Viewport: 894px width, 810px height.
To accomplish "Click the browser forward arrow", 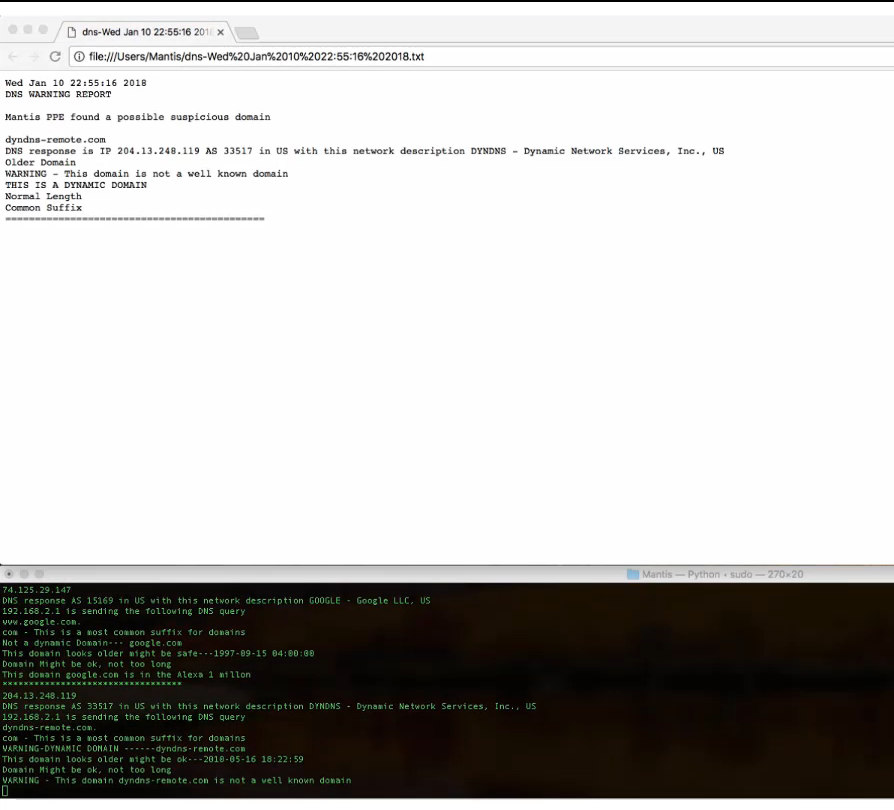I will point(34,57).
